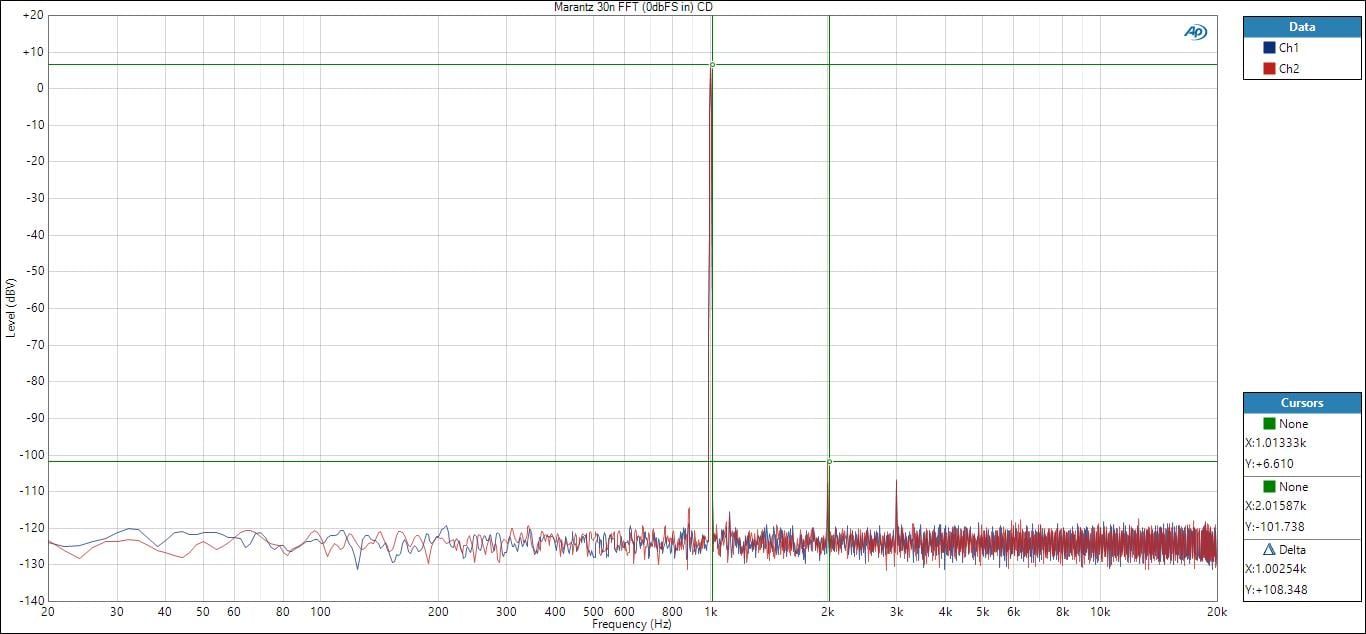The height and width of the screenshot is (634, 1366).
Task: Click the 3k harmonic peak on the graph
Action: [x=896, y=482]
